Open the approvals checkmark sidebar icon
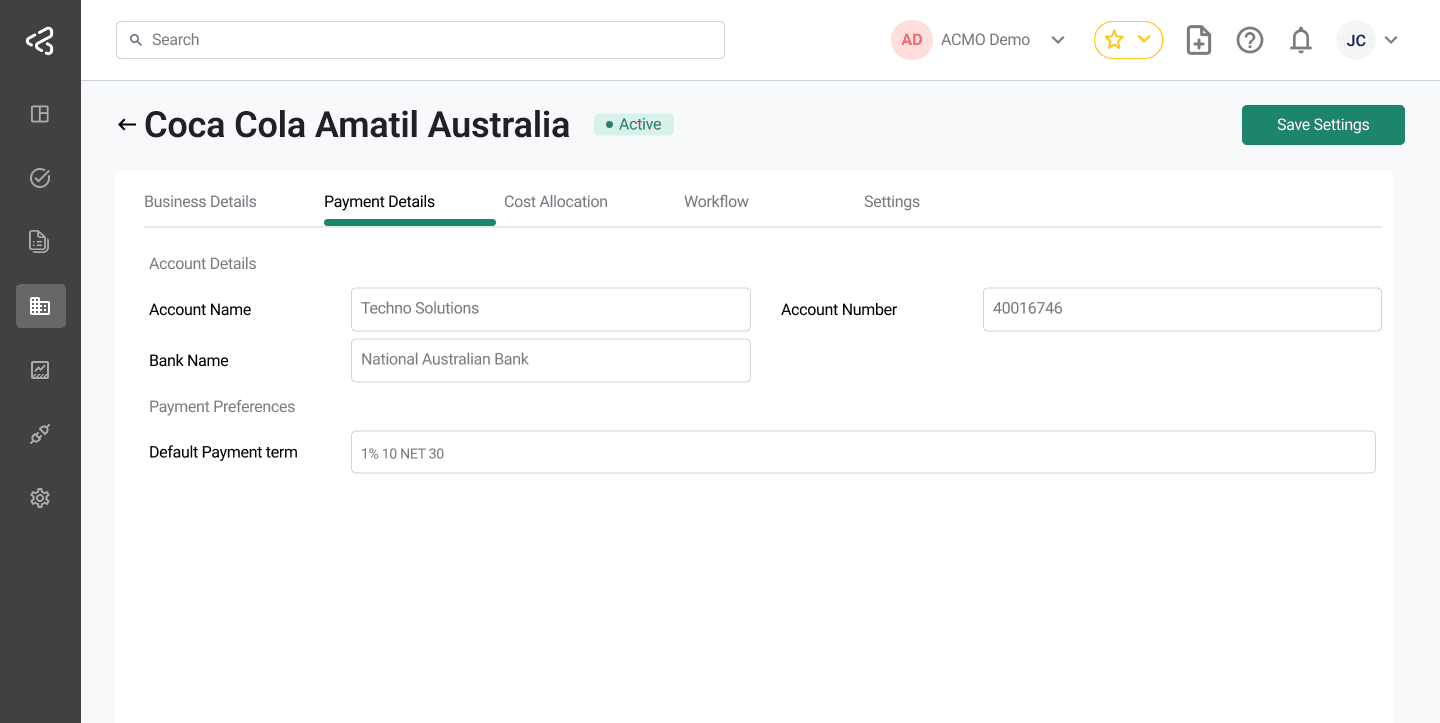The image size is (1440, 723). 40,178
